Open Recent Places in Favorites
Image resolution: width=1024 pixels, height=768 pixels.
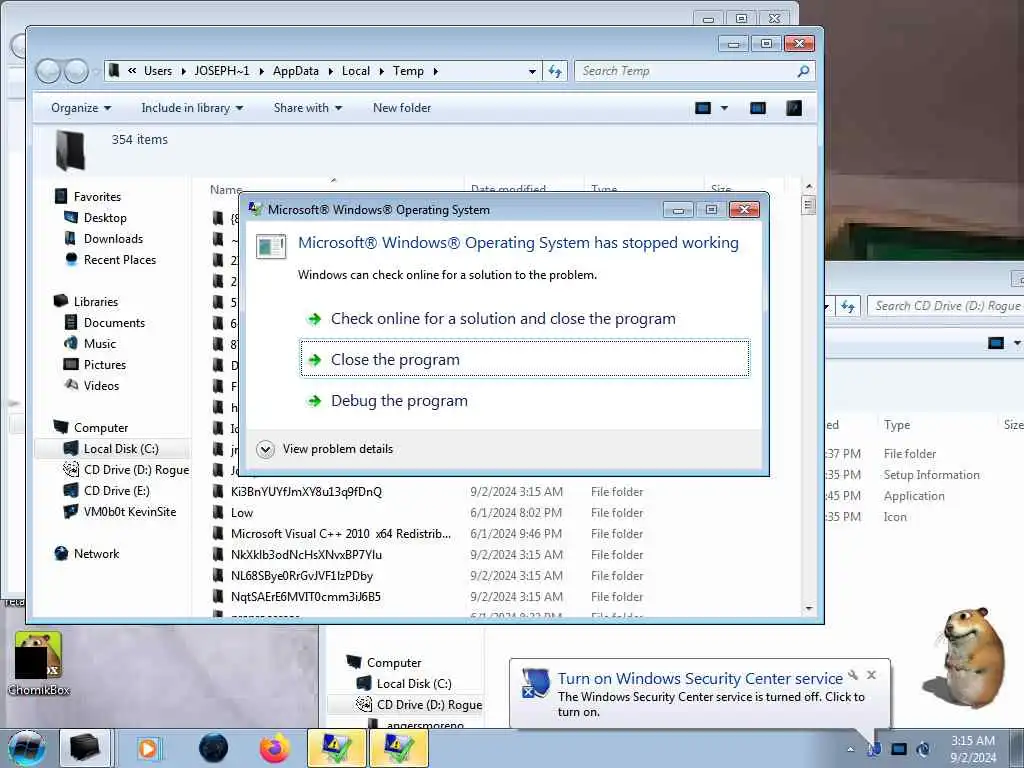pos(120,260)
